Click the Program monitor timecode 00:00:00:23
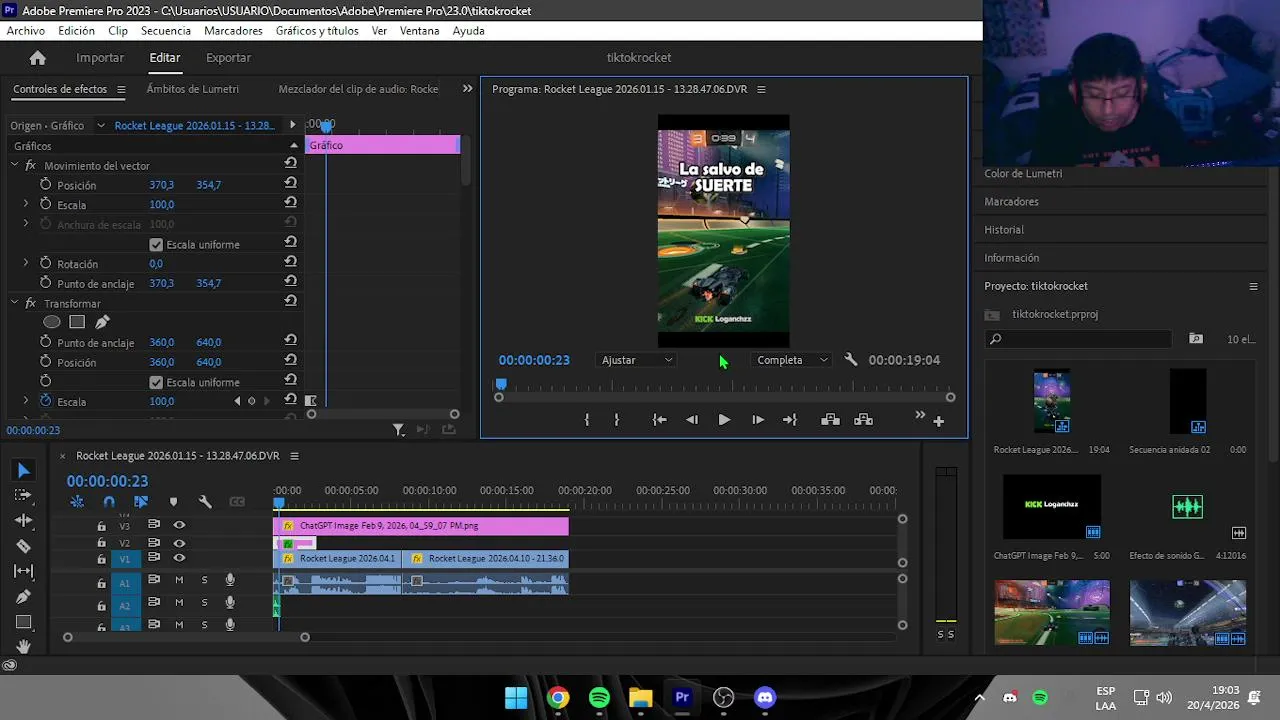Screen dimensions: 1280x720 click(x=534, y=360)
